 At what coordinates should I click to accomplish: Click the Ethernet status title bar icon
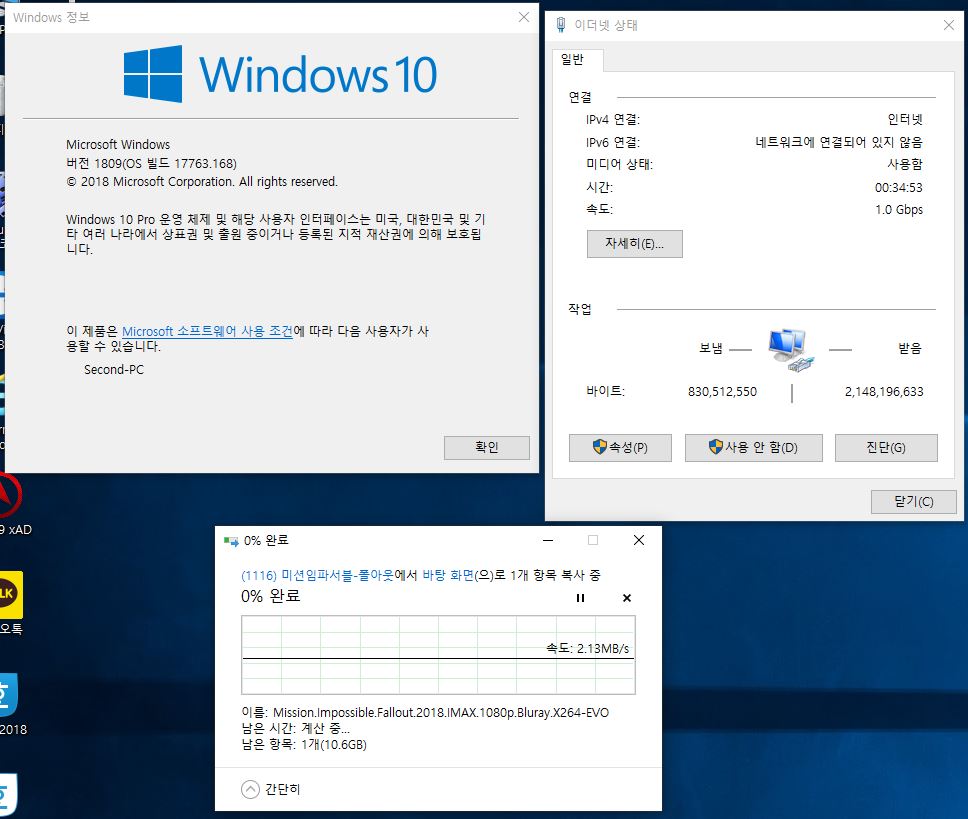[561, 25]
